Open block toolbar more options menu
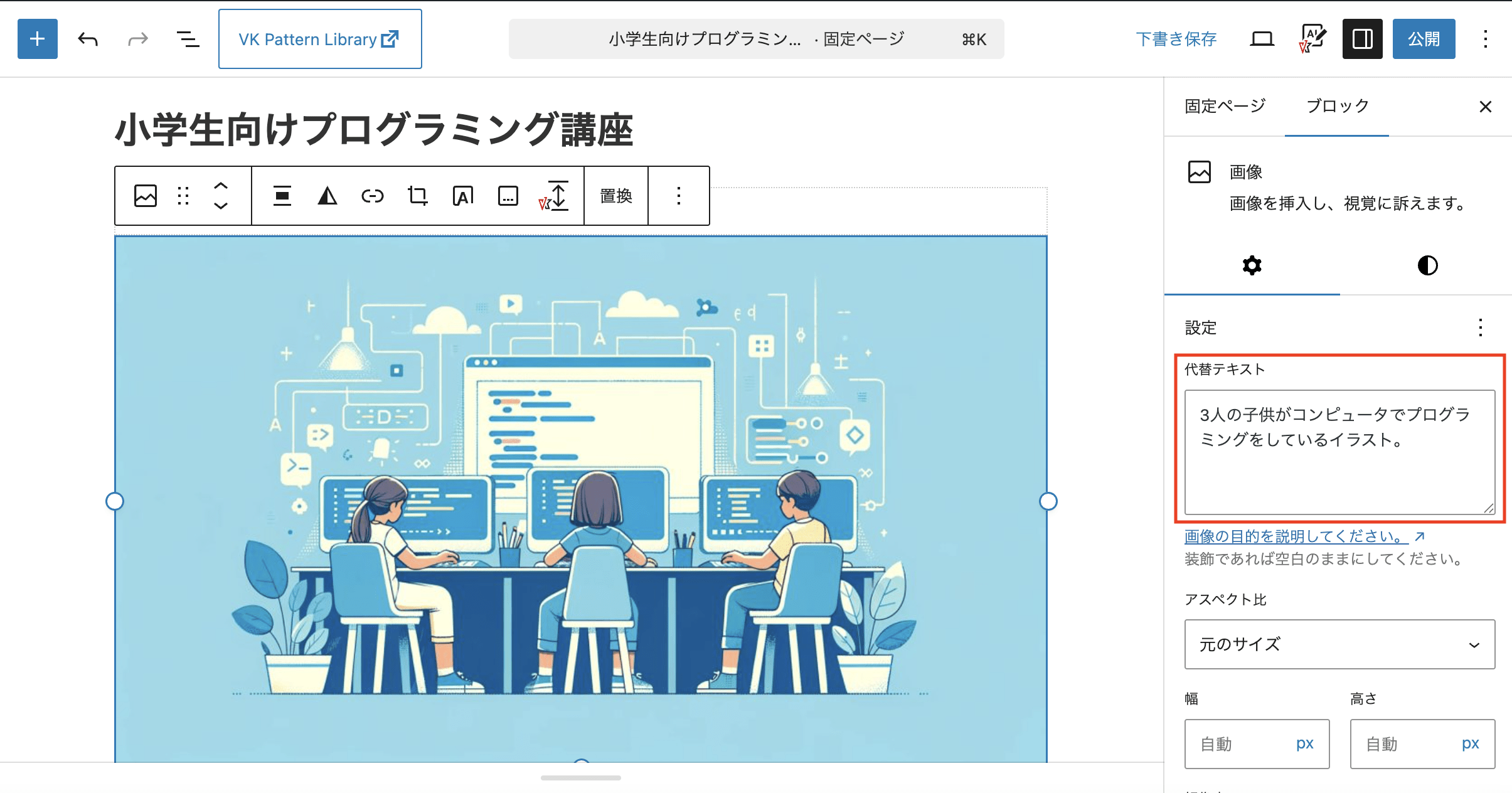1512x793 pixels. 679,196
